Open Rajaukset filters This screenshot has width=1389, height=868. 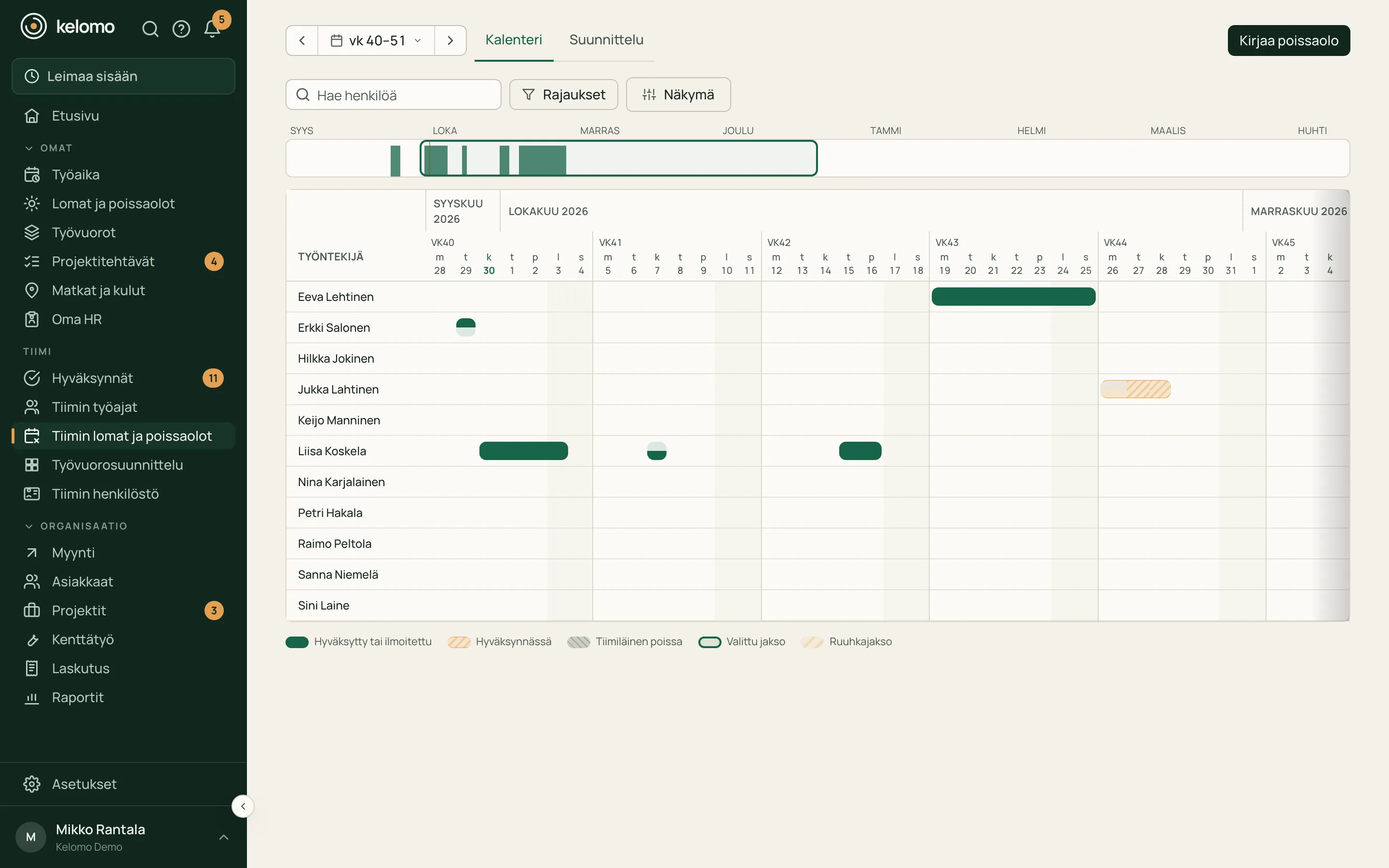pos(564,95)
